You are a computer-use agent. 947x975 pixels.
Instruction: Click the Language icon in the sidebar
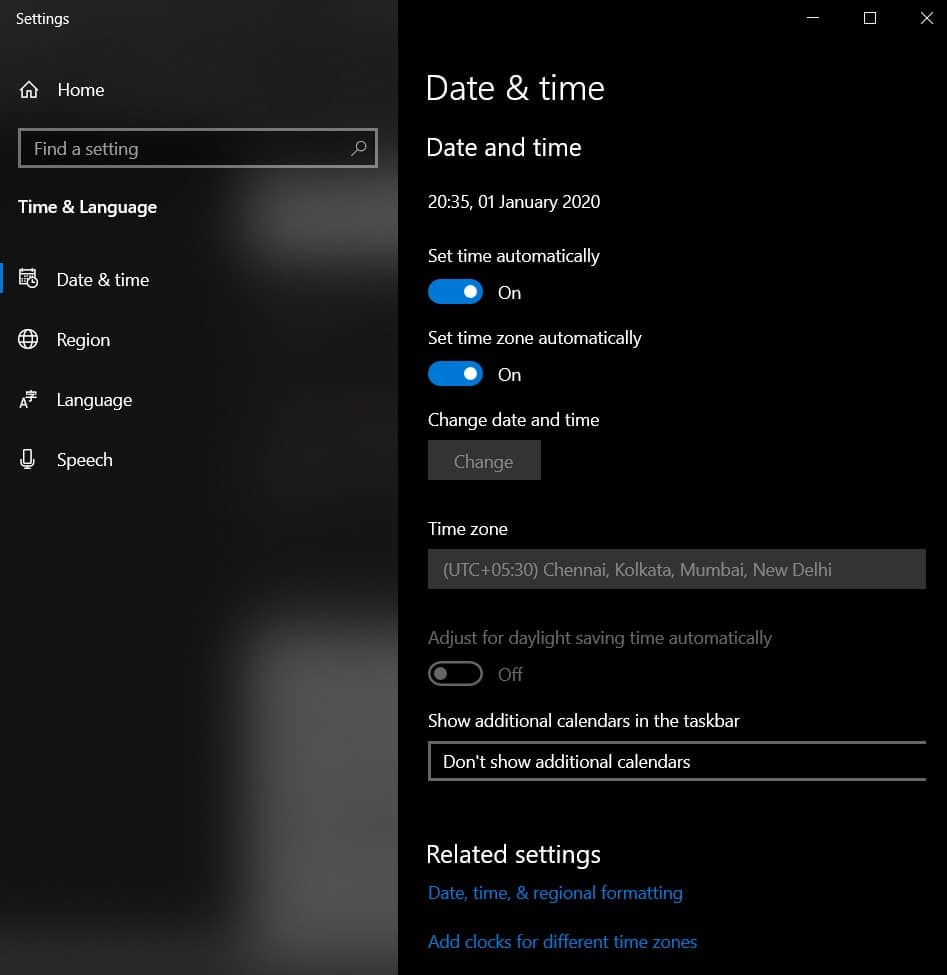click(30, 400)
